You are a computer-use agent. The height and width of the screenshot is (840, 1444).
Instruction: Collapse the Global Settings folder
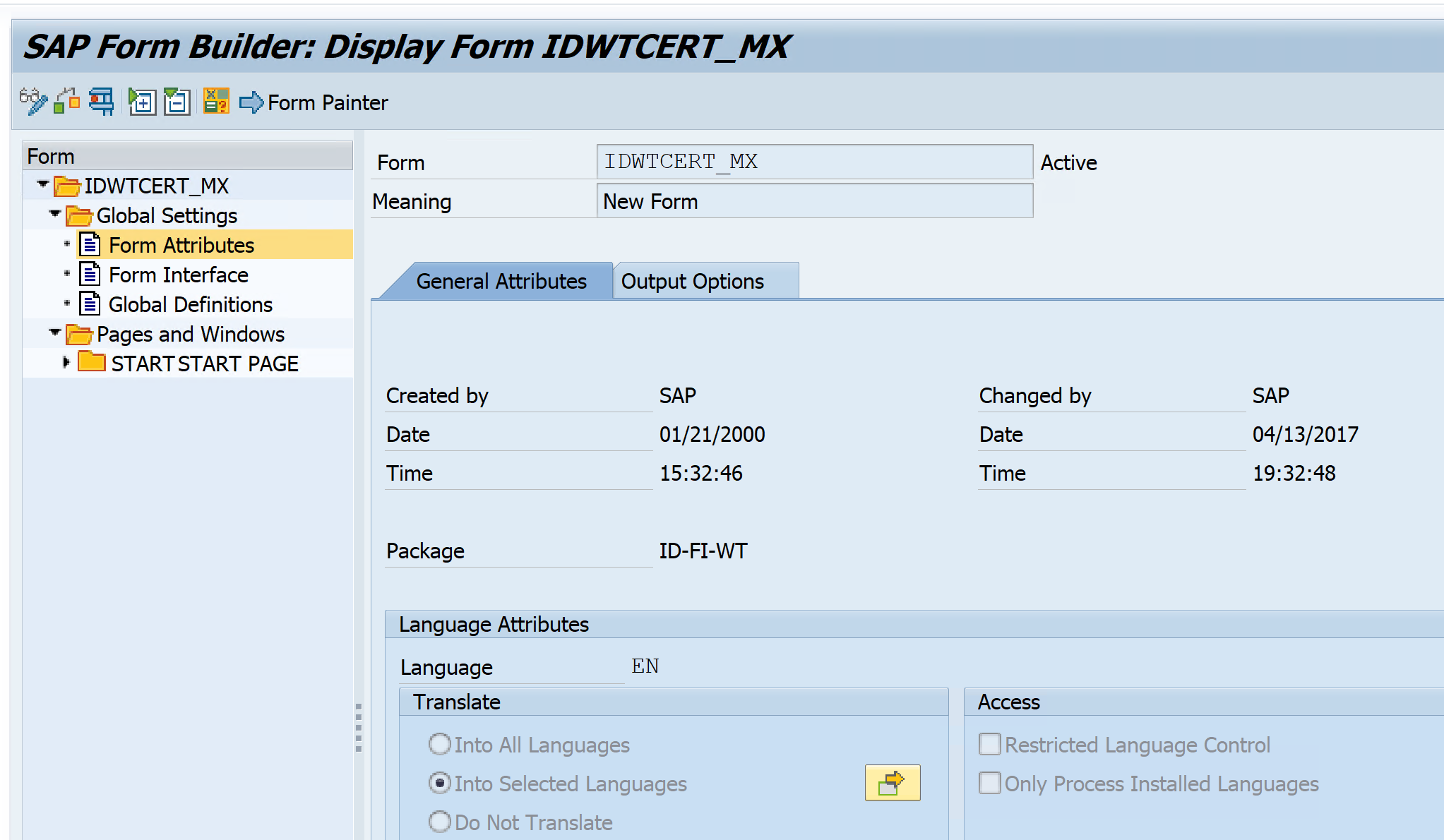(x=55, y=213)
